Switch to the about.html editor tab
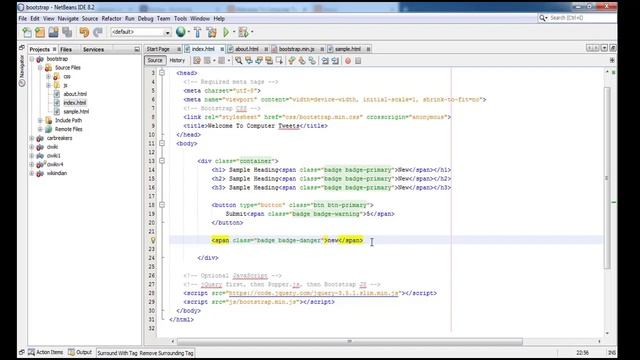This screenshot has width=640, height=360. click(x=247, y=49)
